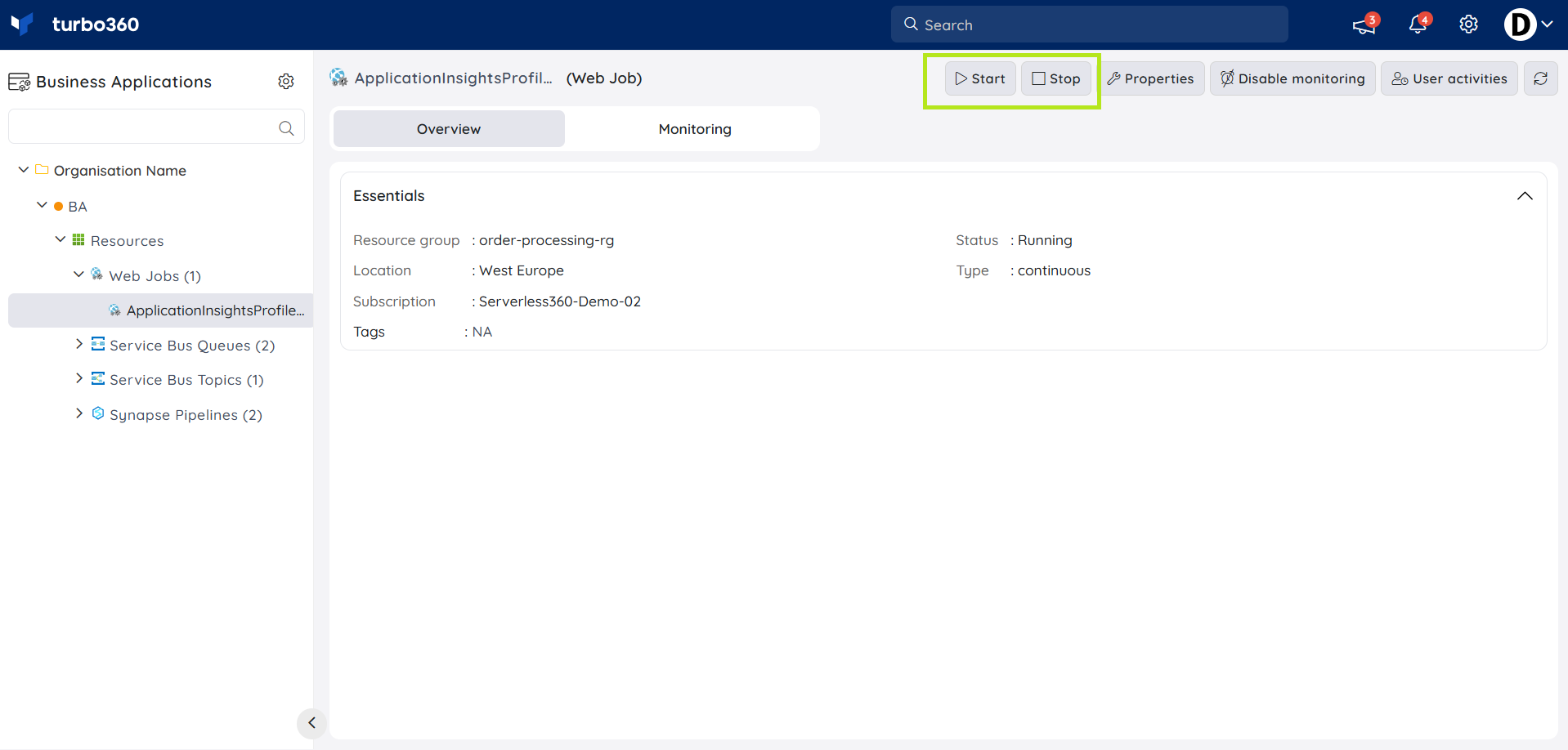Switch to the Monitoring tab
1568x750 pixels.
(695, 129)
